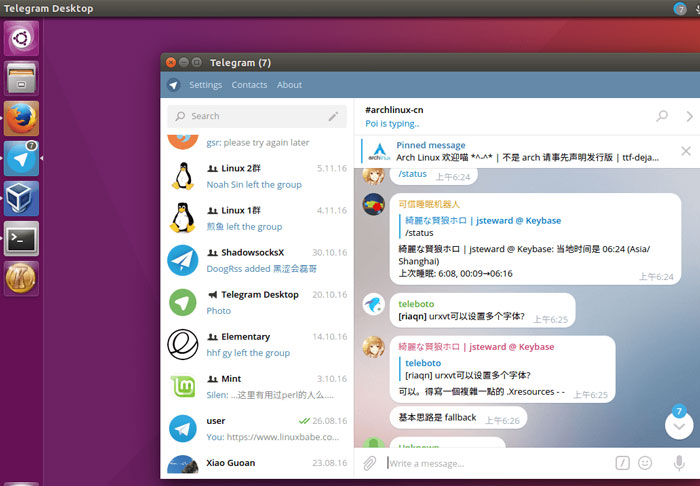The height and width of the screenshot is (486, 700).
Task: Click quoted teleboto reply in jsteward message
Action: 467,369
